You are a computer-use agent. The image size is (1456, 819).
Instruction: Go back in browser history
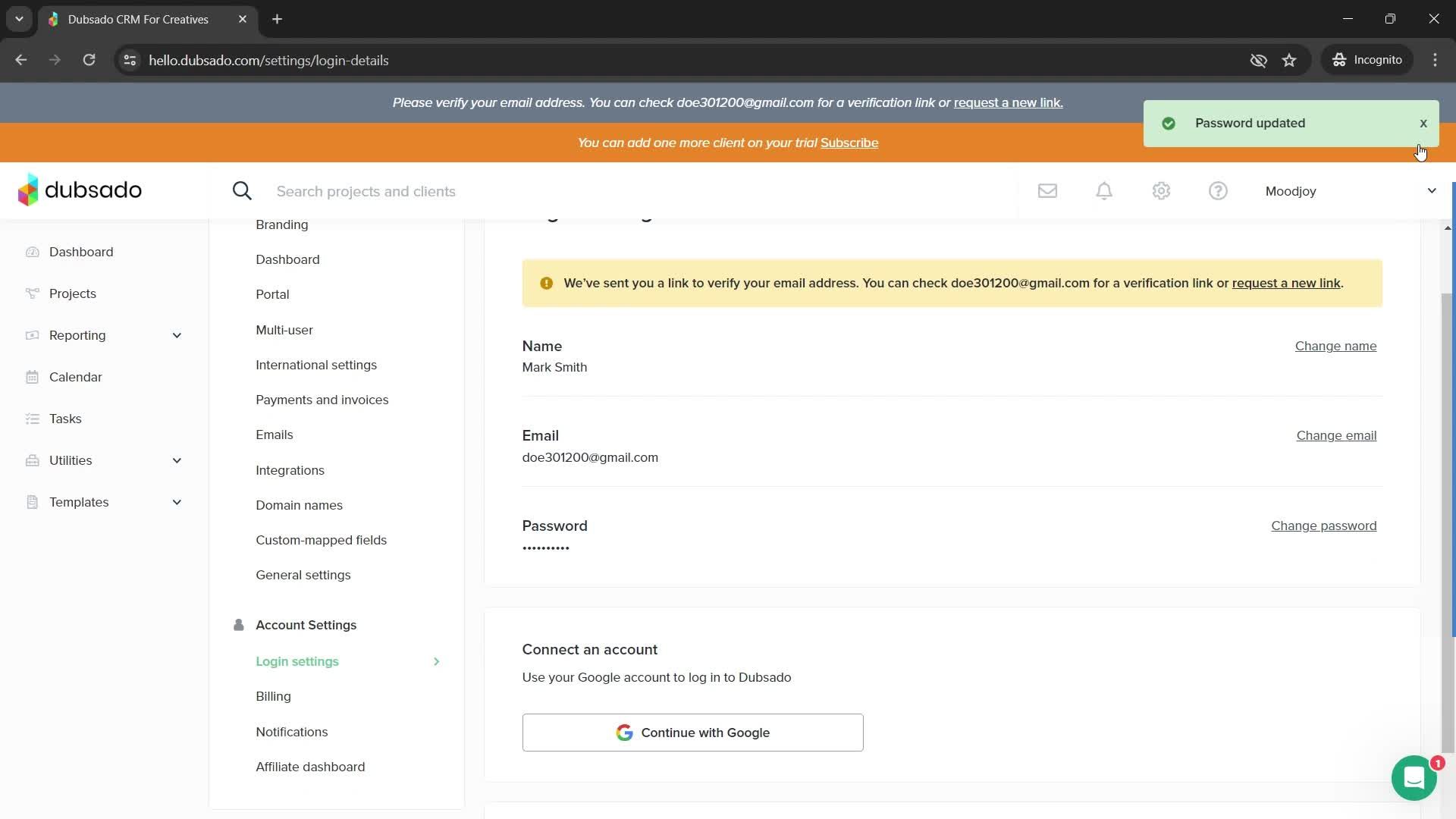tap(20, 60)
